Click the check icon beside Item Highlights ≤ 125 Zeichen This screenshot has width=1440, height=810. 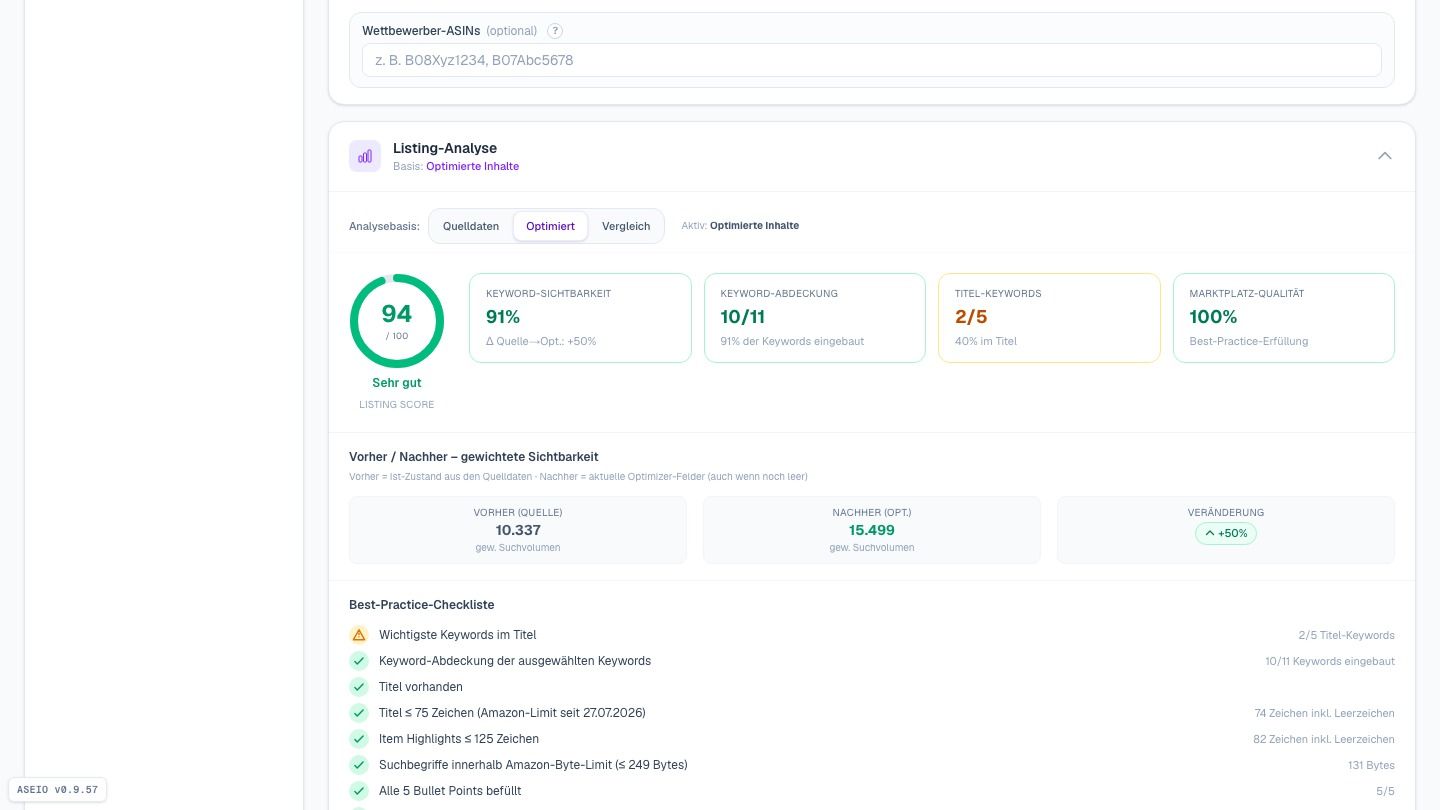(359, 739)
